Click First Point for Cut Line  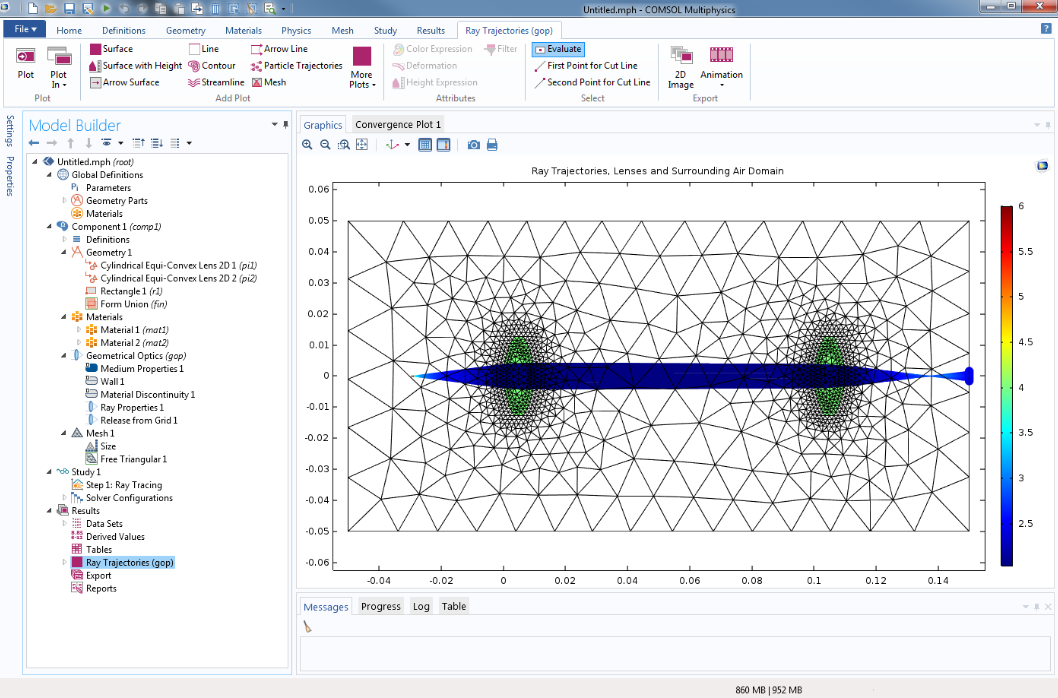(x=585, y=65)
